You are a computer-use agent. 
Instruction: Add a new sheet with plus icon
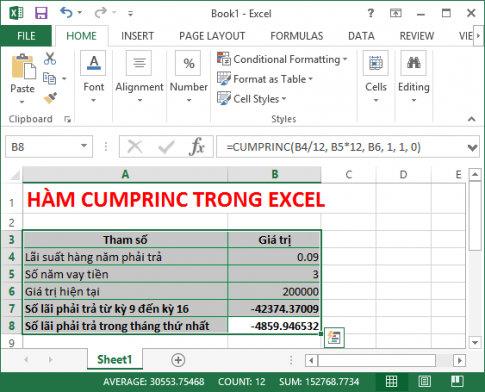click(178, 360)
